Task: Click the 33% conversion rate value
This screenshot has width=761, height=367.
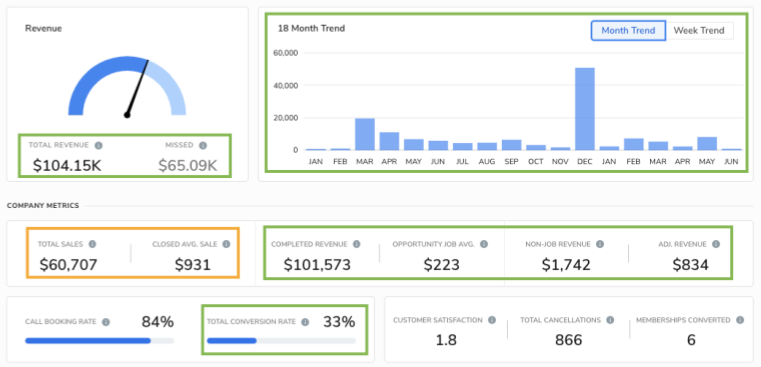Action: pyautogui.click(x=339, y=321)
